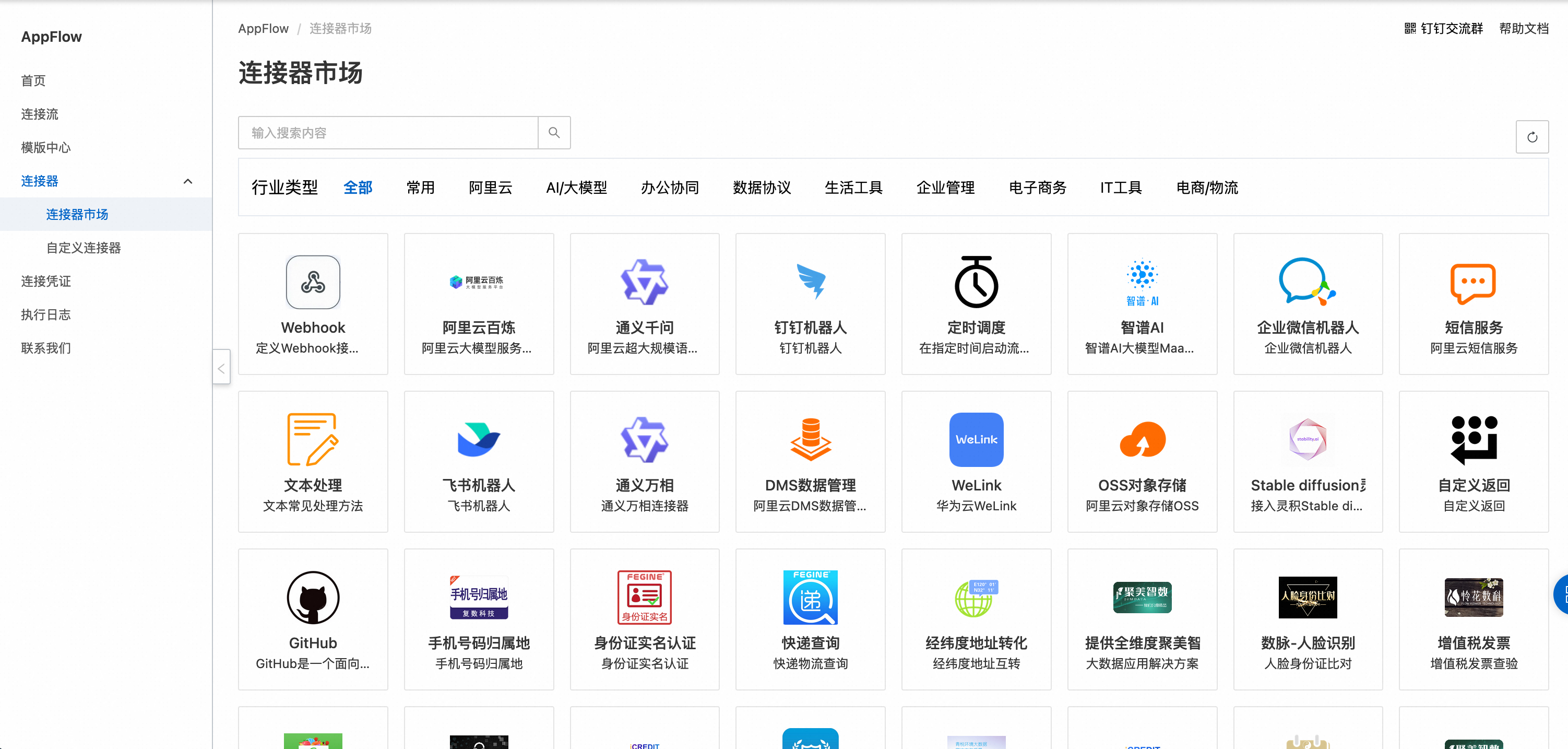Collapse the left sidebar panel arrow
Viewport: 1568px width, 749px height.
221,368
